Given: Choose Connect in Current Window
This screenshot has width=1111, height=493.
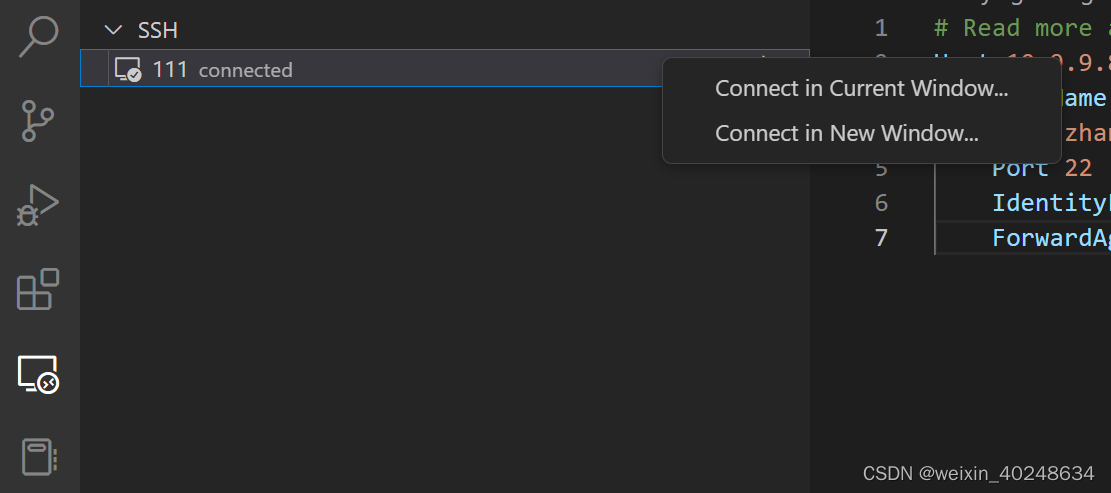Looking at the screenshot, I should coord(861,88).
